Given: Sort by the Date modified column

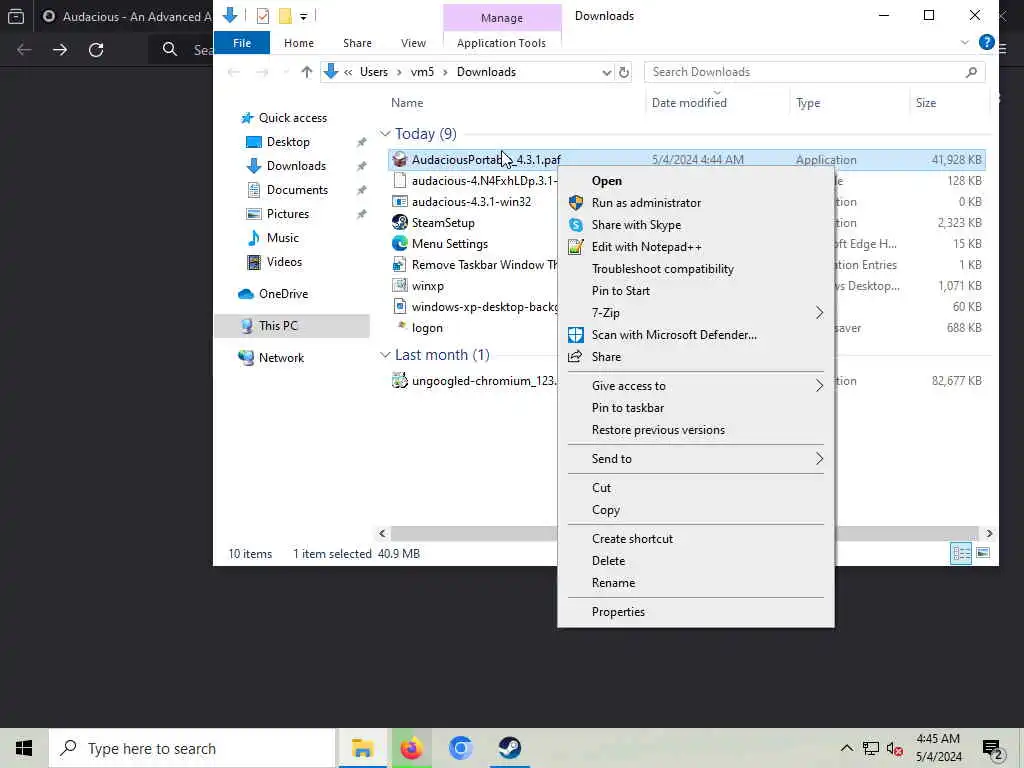Looking at the screenshot, I should pyautogui.click(x=689, y=103).
